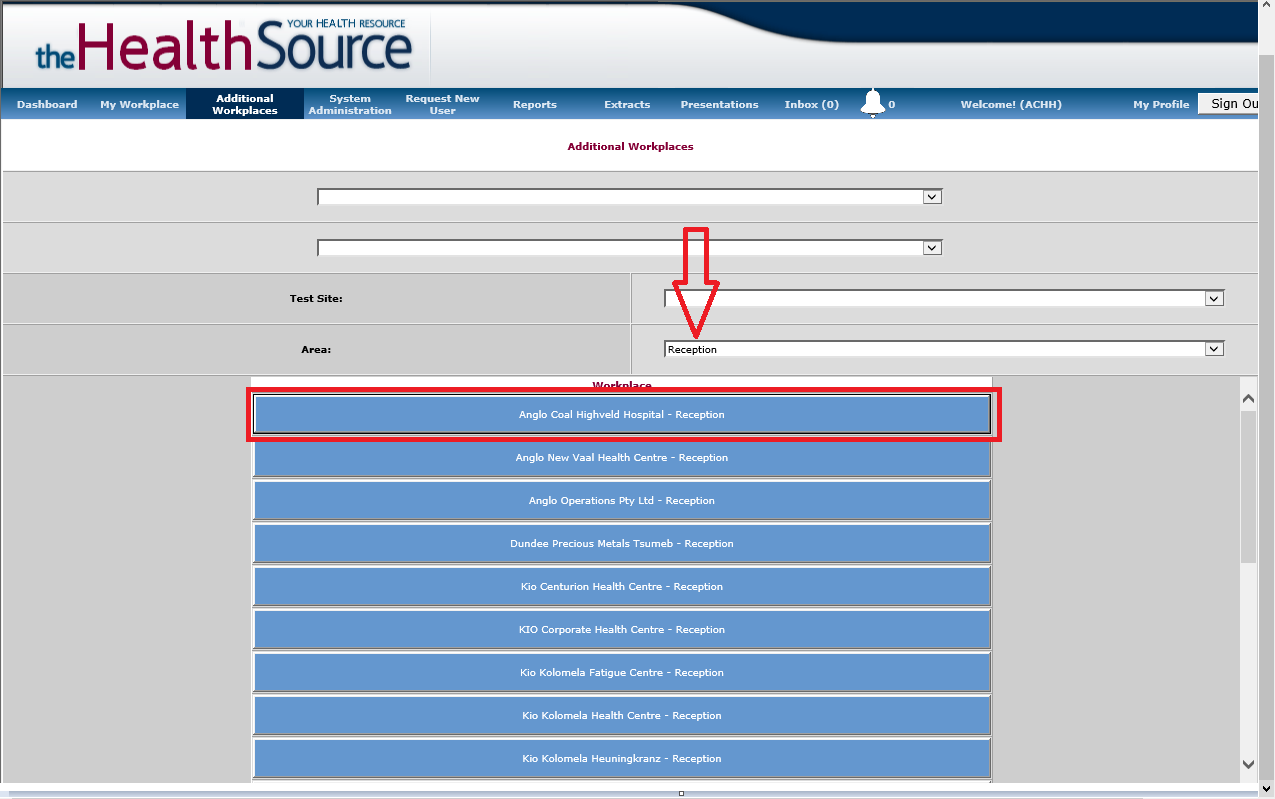1275x799 pixels.
Task: Open KIO Corporate Health Centre - Reception
Action: click(x=622, y=629)
